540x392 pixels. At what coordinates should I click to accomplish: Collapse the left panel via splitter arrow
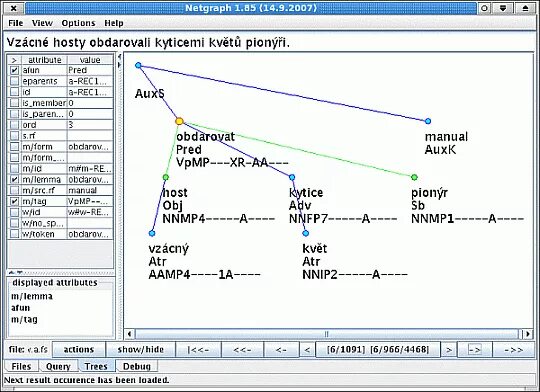coord(119,57)
